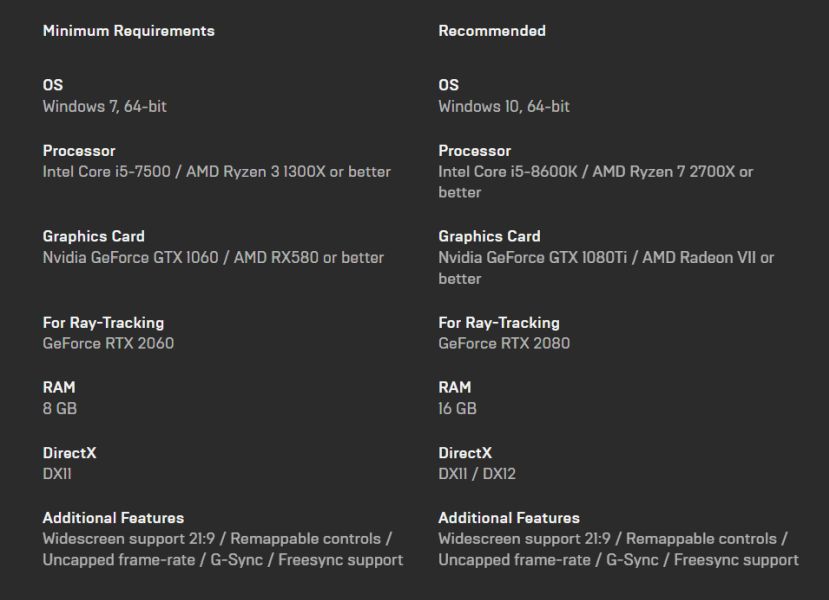The image size is (829, 600).
Task: Click the GeForce RTX 2060 text
Action: (108, 343)
